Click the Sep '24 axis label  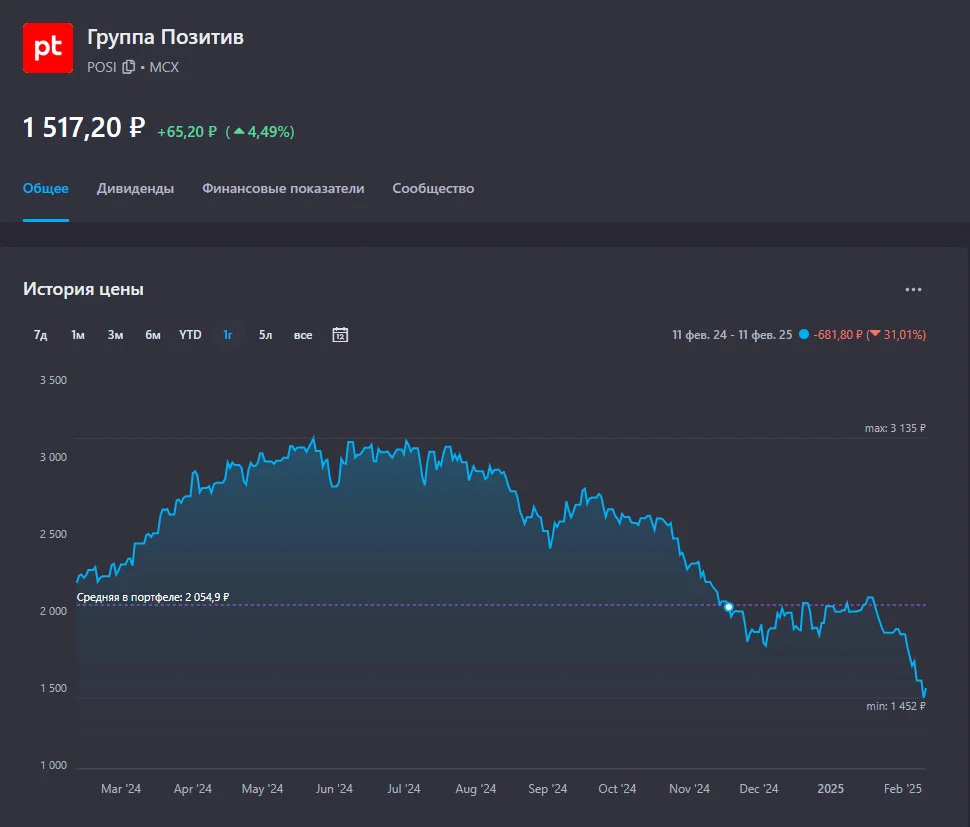point(547,789)
